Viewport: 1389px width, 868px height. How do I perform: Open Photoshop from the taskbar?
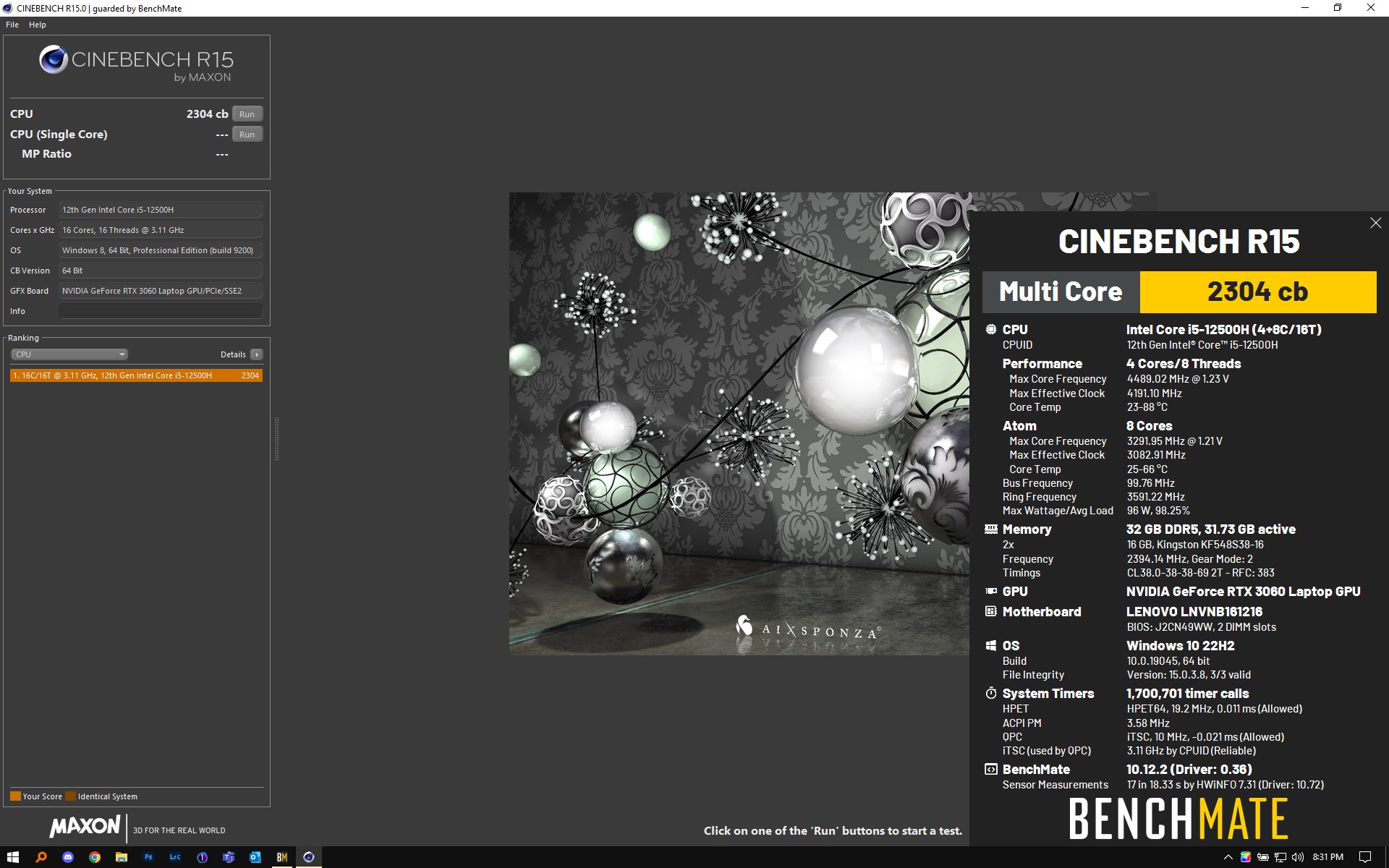coord(148,857)
